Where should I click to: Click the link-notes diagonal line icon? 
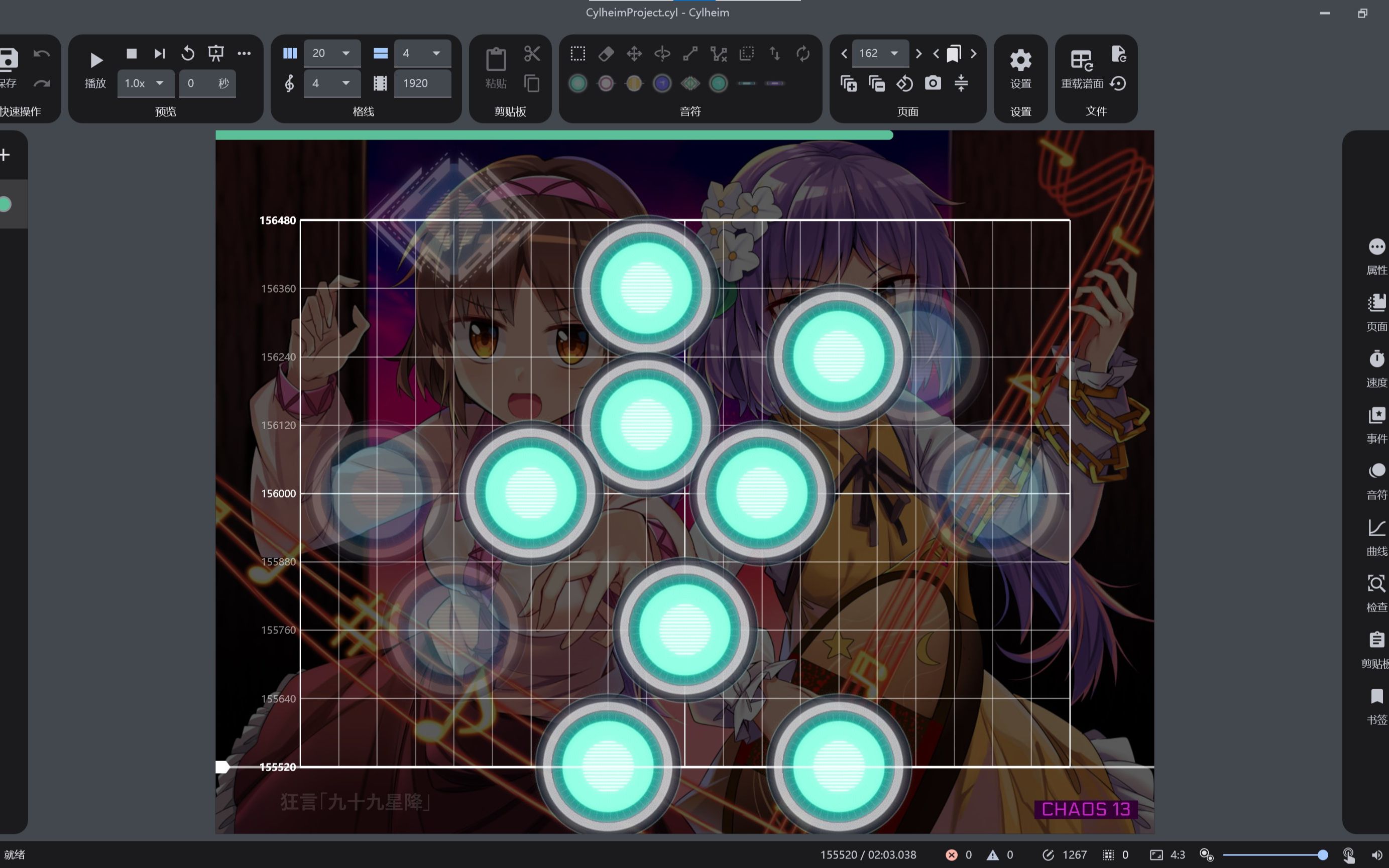click(690, 53)
